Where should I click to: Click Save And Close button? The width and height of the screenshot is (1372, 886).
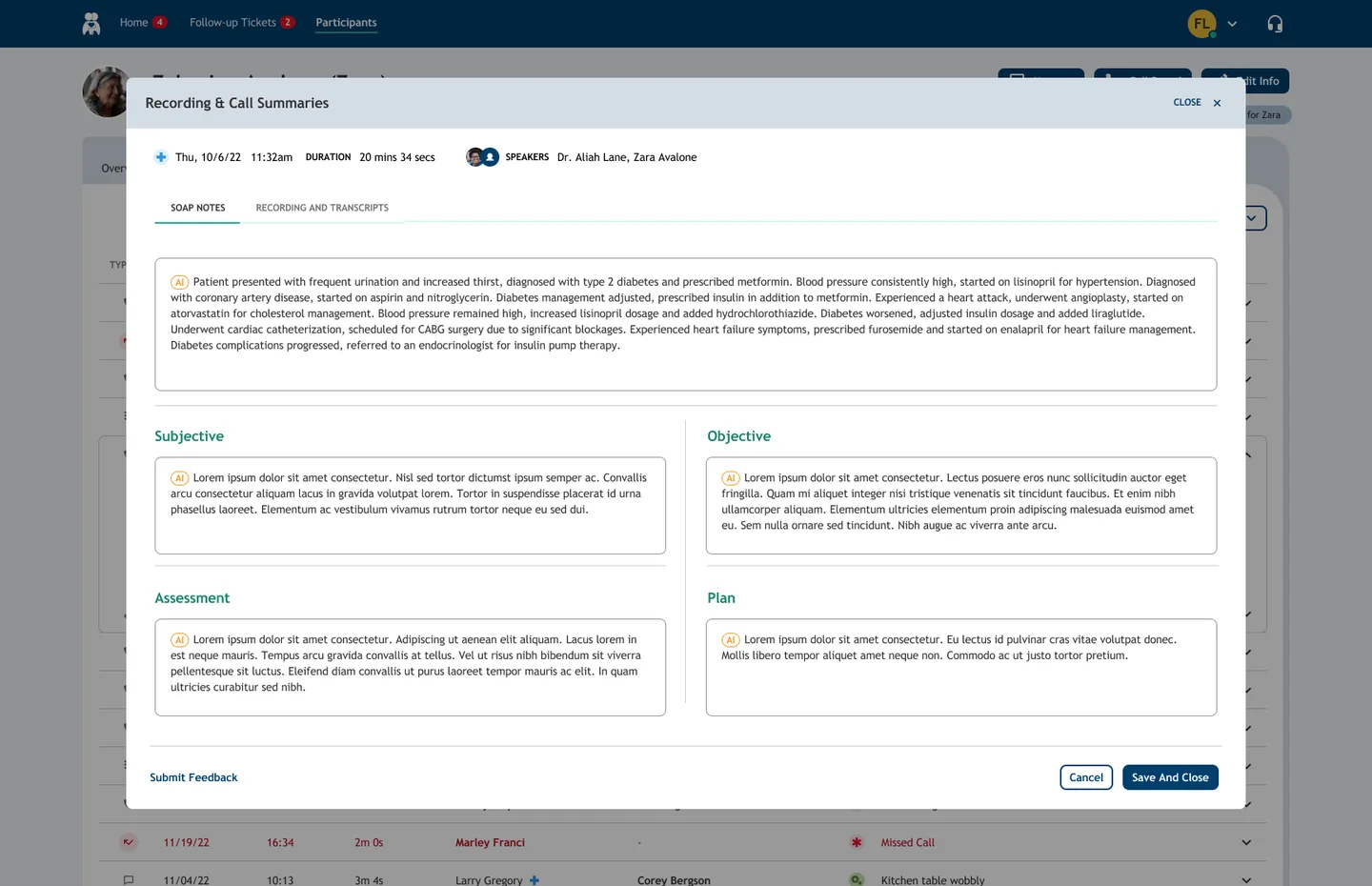point(1170,777)
